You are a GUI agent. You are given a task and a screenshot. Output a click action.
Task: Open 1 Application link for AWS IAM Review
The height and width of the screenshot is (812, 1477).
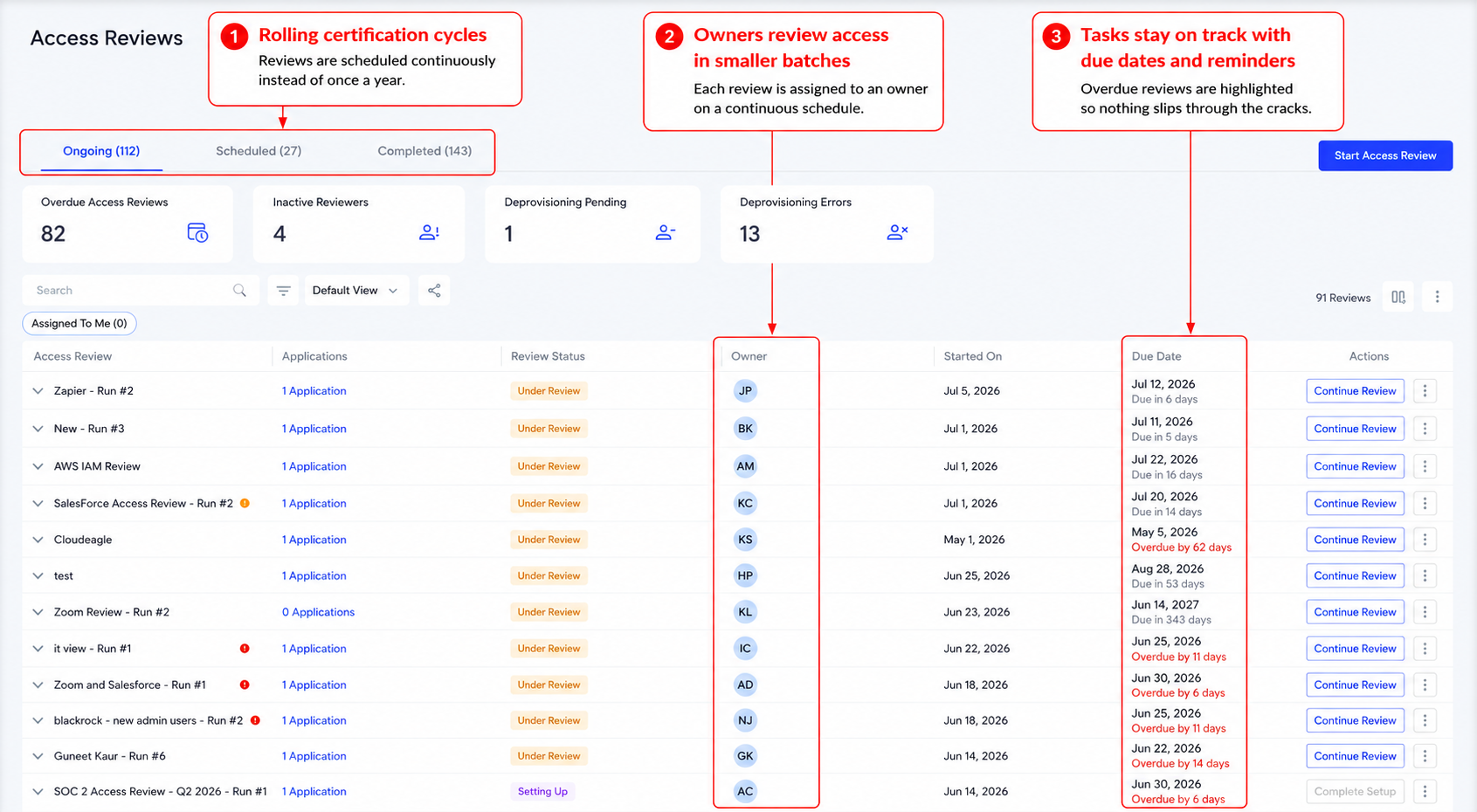[314, 466]
